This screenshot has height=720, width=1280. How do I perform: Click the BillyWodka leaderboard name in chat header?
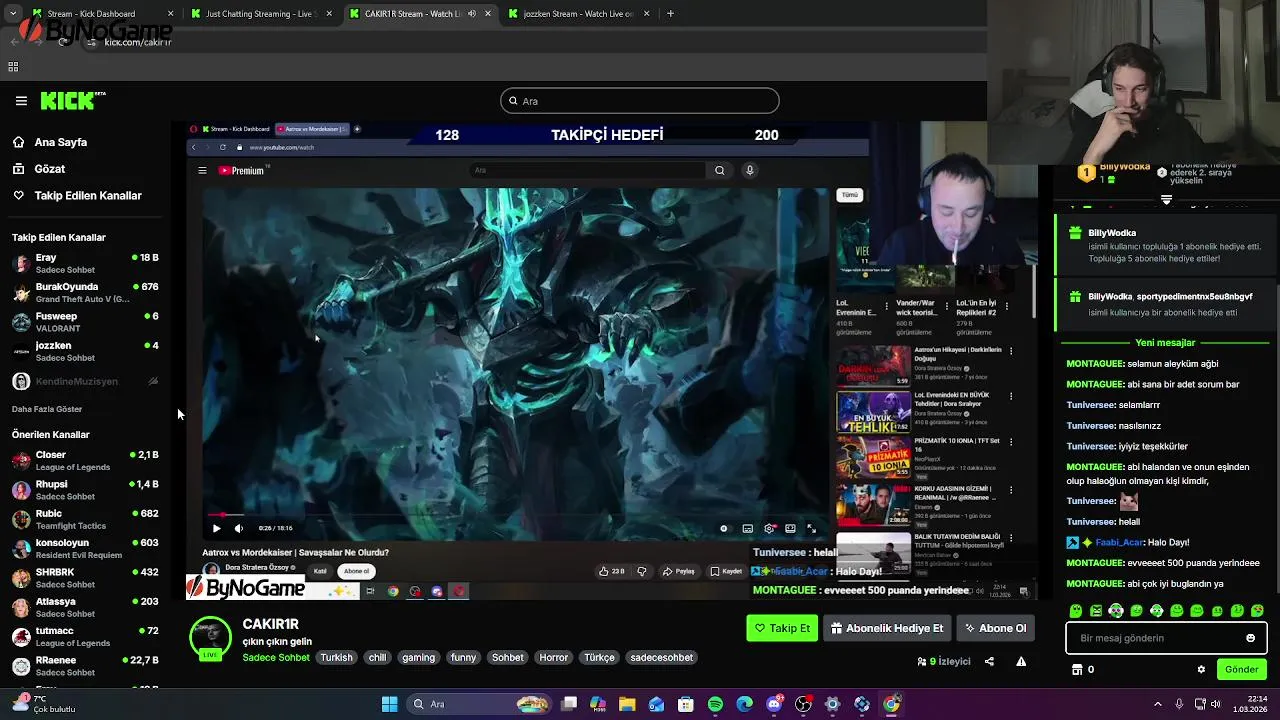point(1125,167)
